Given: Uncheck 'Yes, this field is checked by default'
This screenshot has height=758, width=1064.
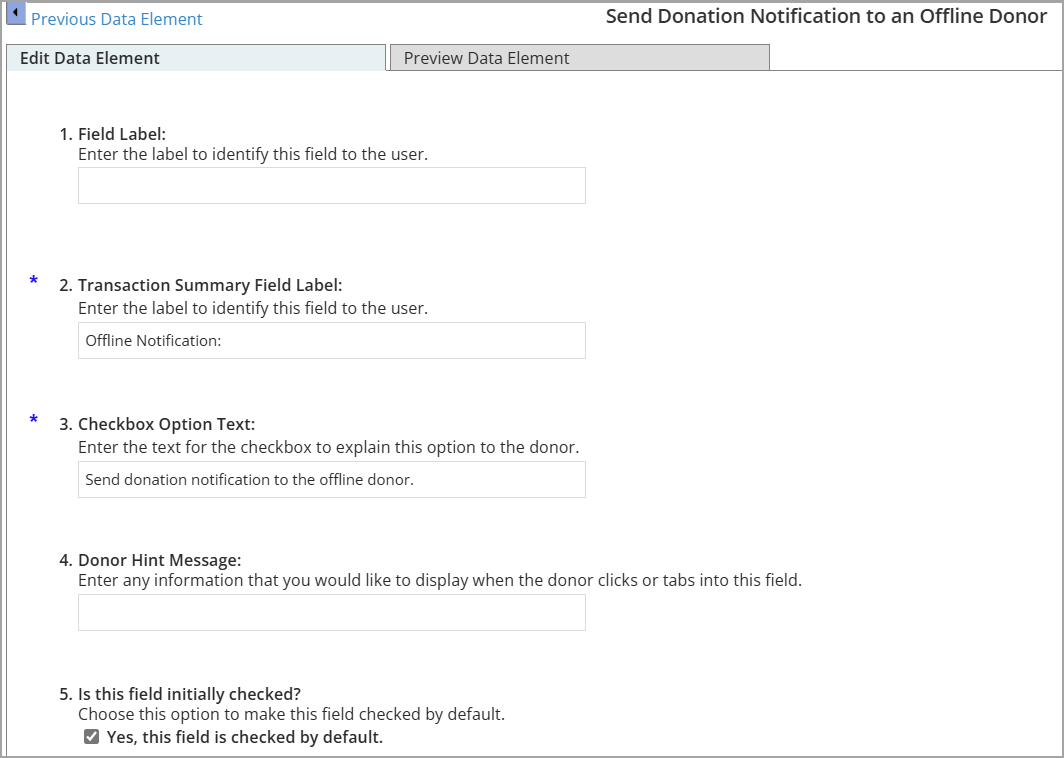Looking at the screenshot, I should 92,736.
